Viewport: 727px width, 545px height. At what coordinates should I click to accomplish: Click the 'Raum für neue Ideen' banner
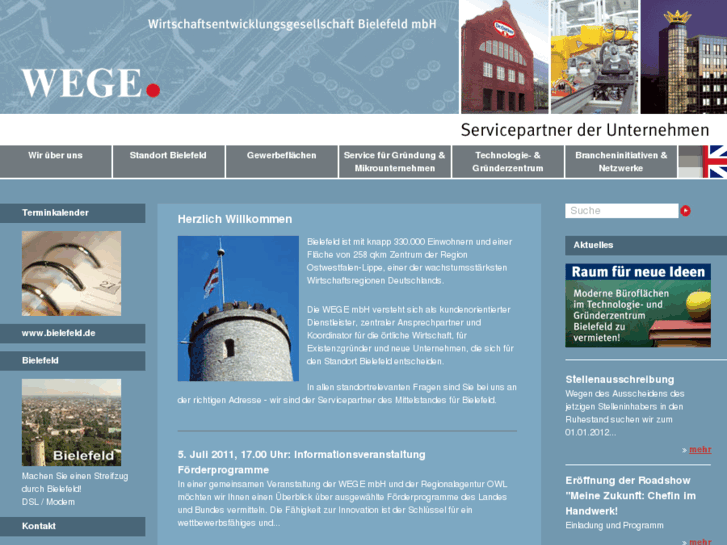point(638,305)
